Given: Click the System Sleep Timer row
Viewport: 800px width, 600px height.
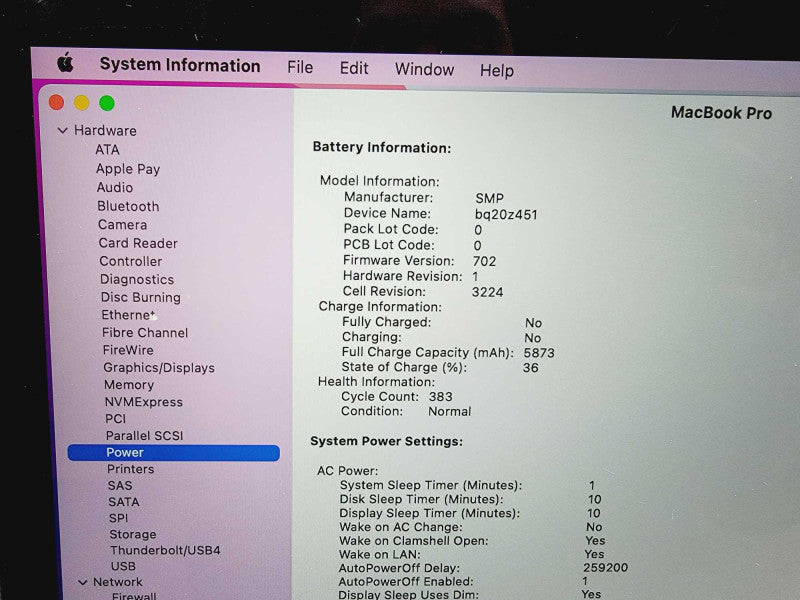Looking at the screenshot, I should [467, 485].
